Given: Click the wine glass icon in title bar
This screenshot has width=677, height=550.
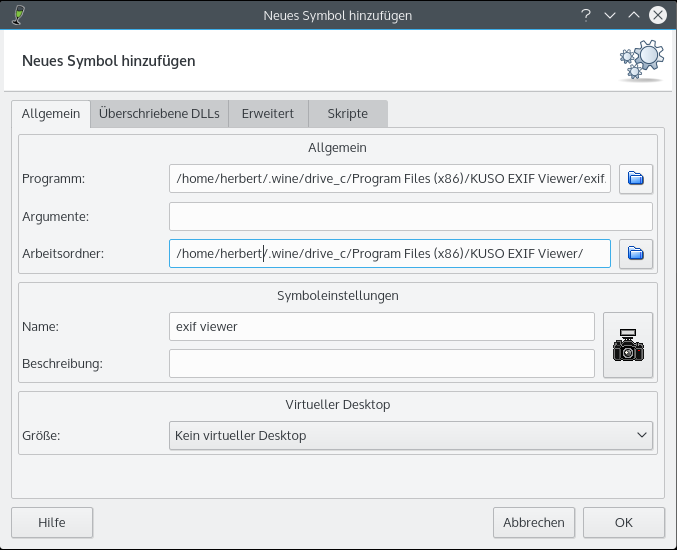Looking at the screenshot, I should [x=18, y=15].
